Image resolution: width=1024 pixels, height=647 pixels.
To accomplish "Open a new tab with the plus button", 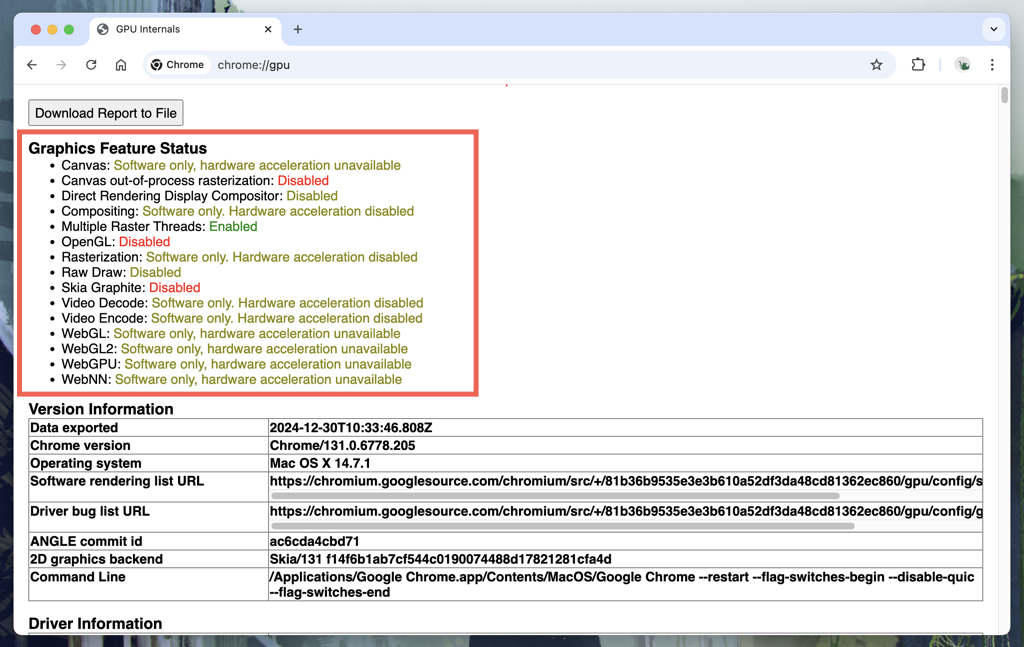I will 298,30.
